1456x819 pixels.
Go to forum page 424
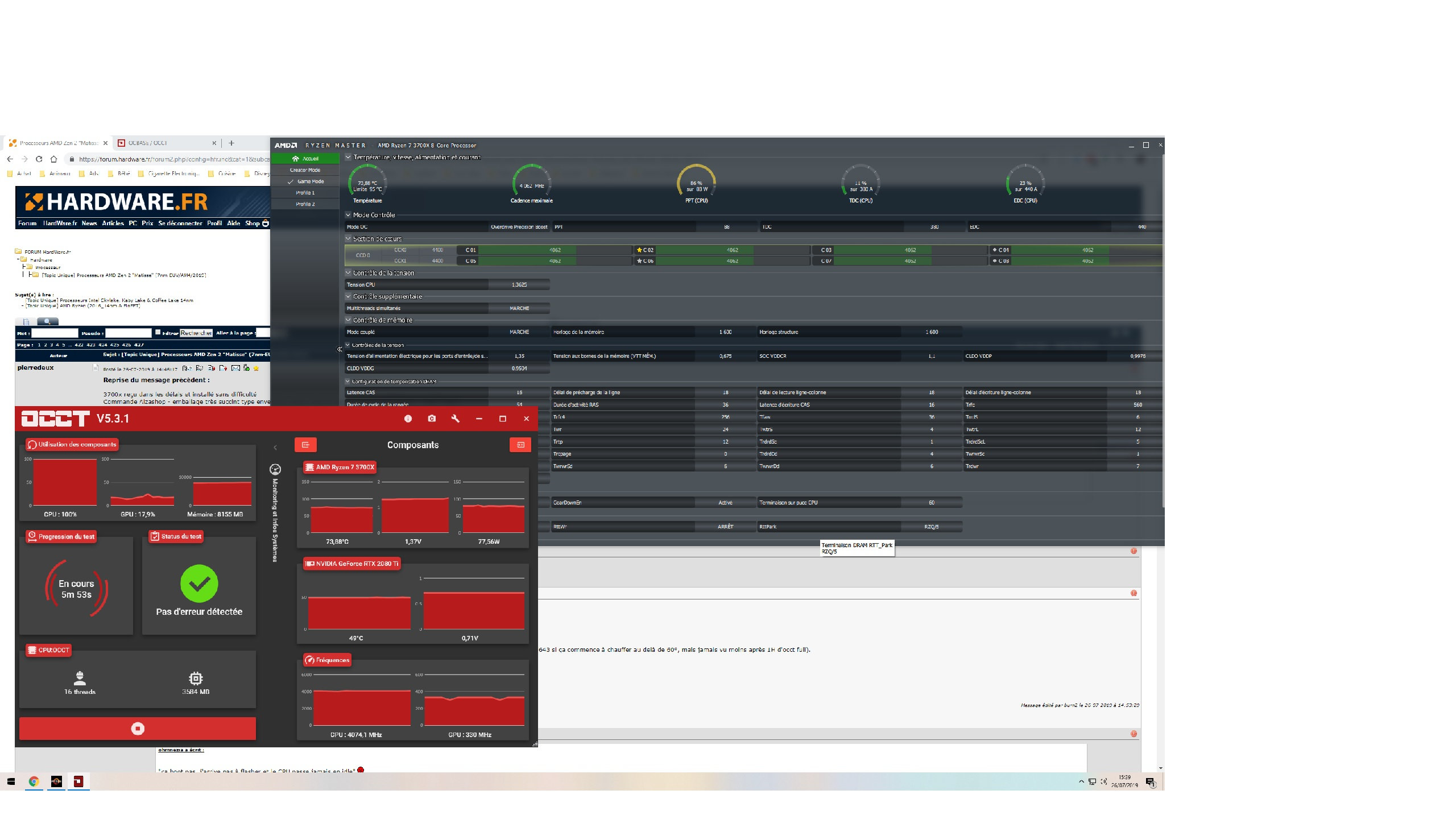click(x=103, y=345)
